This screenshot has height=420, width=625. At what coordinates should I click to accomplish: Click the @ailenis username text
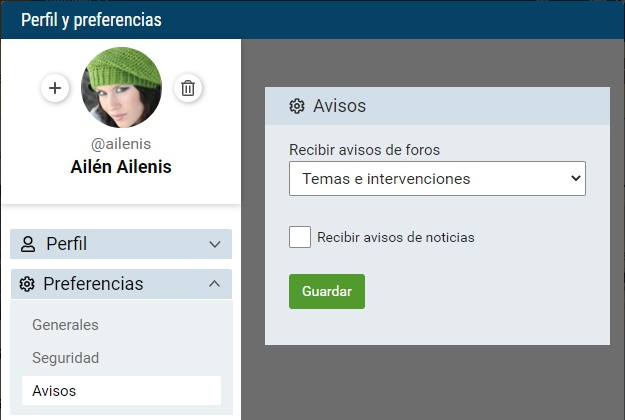(x=121, y=144)
